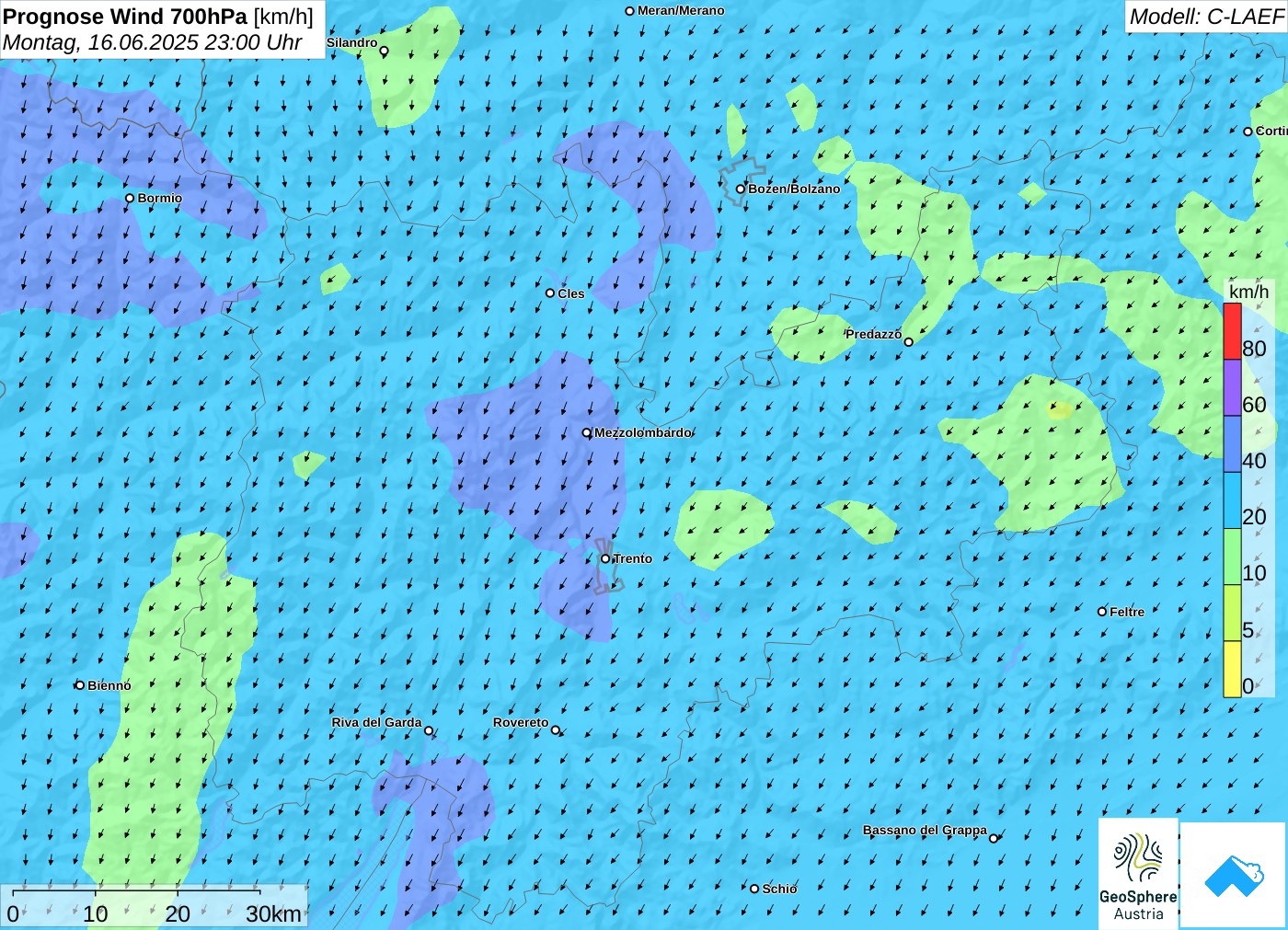Select the Trento city marker
Screen dimensions: 1288x930
(605, 558)
